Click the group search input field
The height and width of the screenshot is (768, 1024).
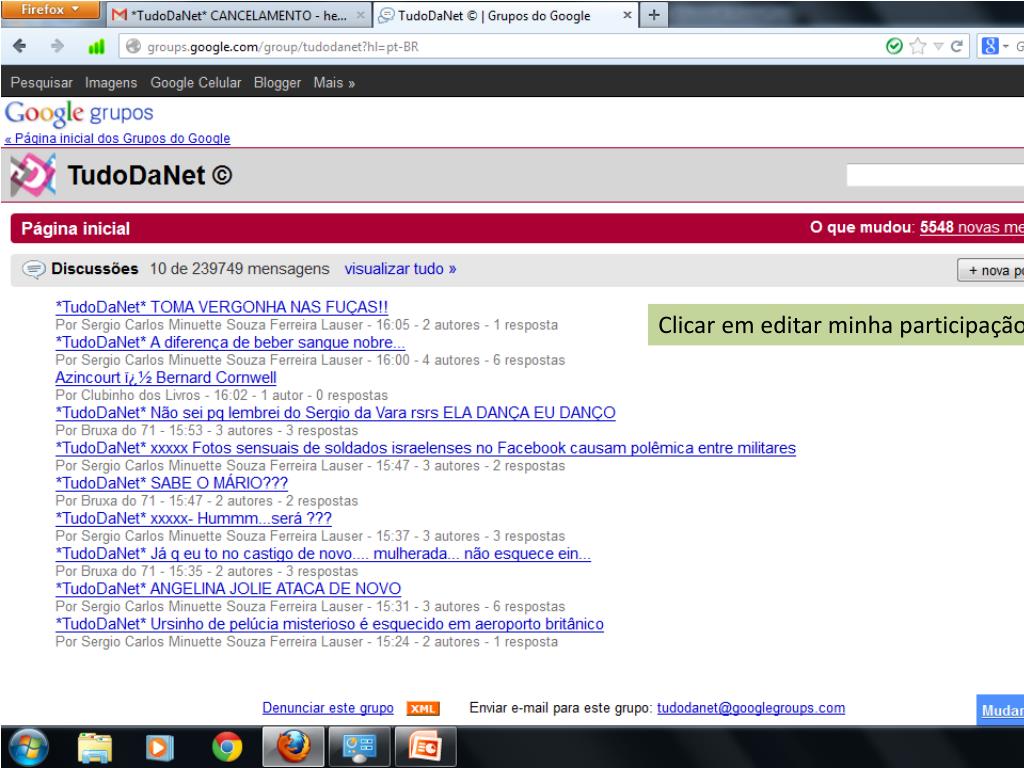point(935,175)
